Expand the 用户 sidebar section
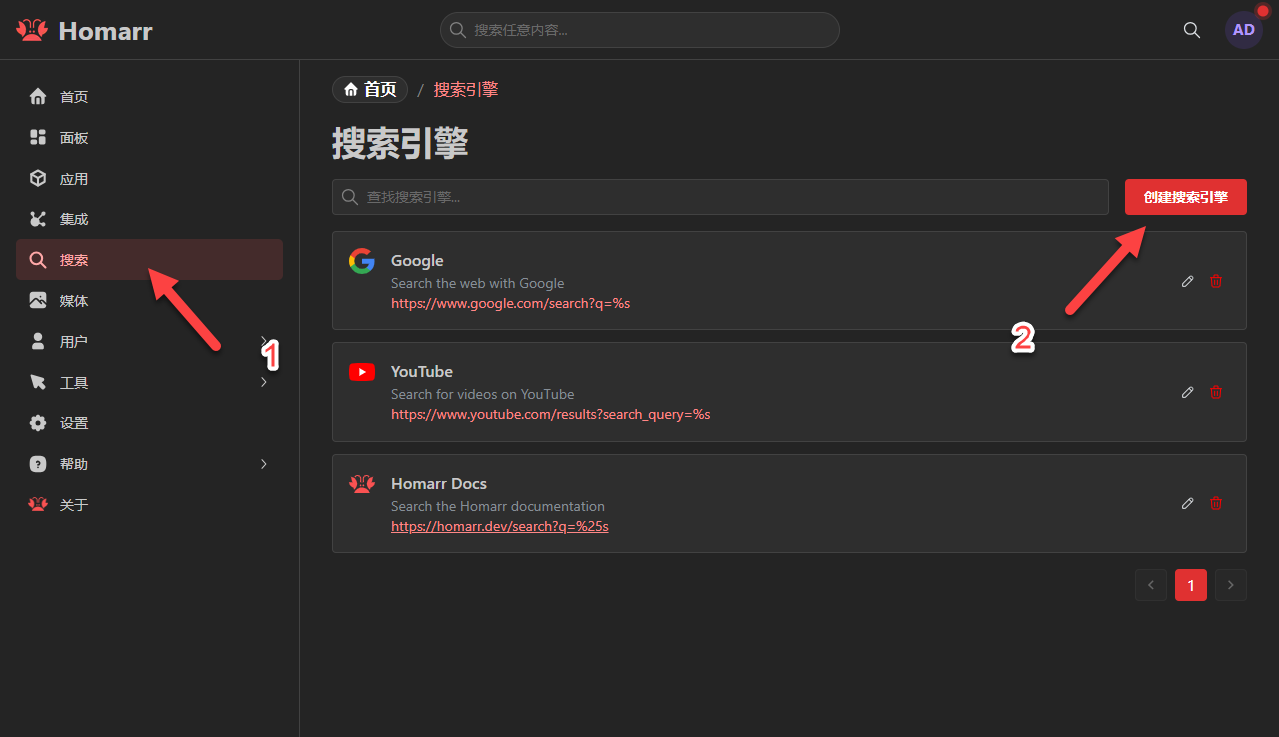The width and height of the screenshot is (1279, 737). 149,342
